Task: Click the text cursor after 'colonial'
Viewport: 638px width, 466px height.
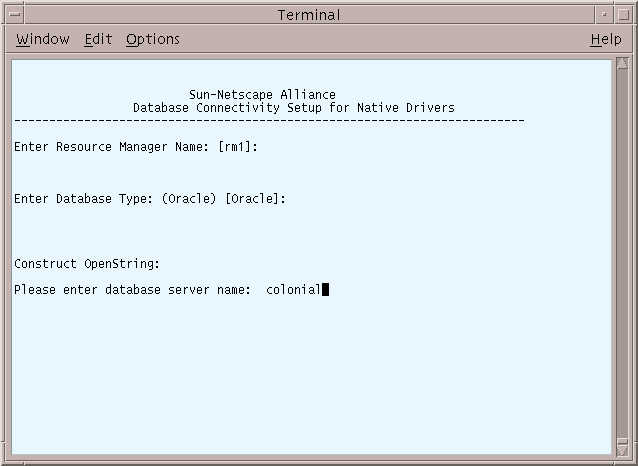Action: pos(326,290)
